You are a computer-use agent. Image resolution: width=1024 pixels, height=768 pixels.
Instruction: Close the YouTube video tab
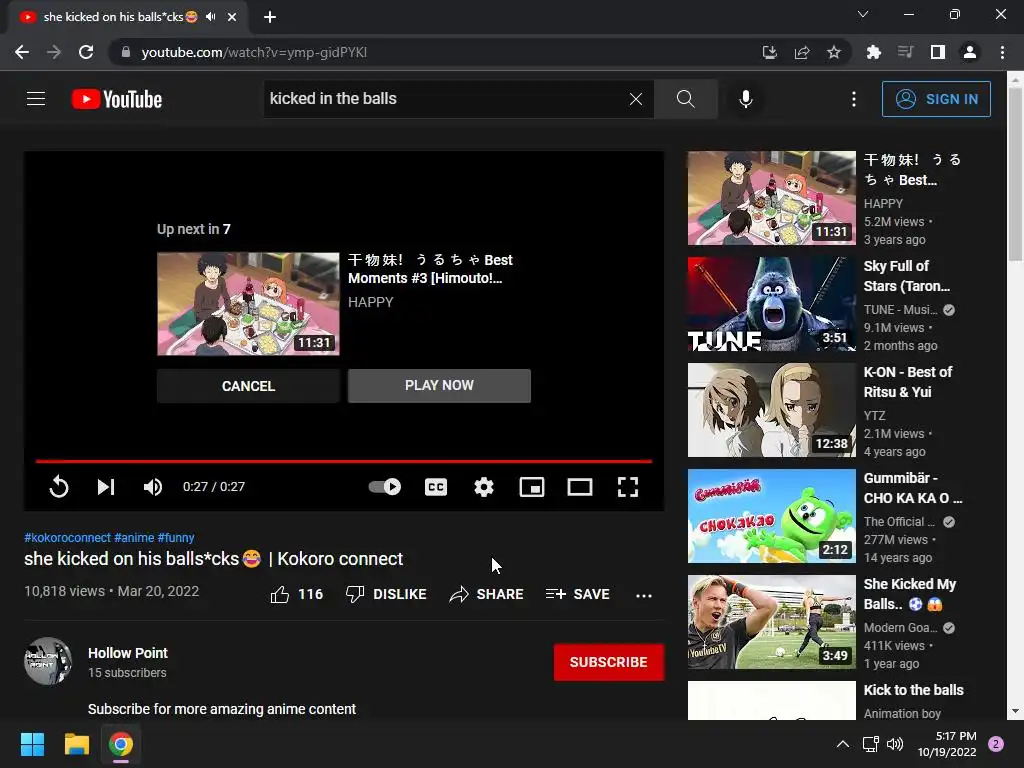click(x=232, y=17)
